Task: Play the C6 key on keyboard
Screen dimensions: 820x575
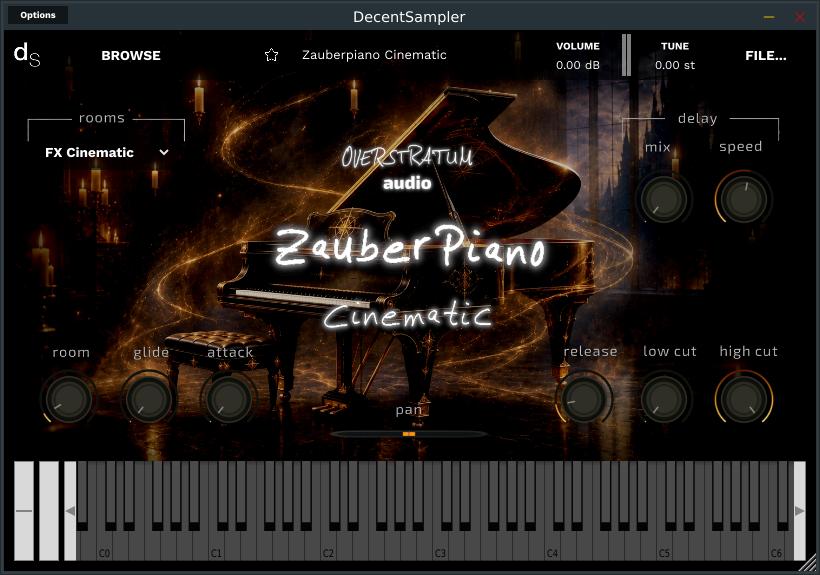Action: (x=776, y=546)
